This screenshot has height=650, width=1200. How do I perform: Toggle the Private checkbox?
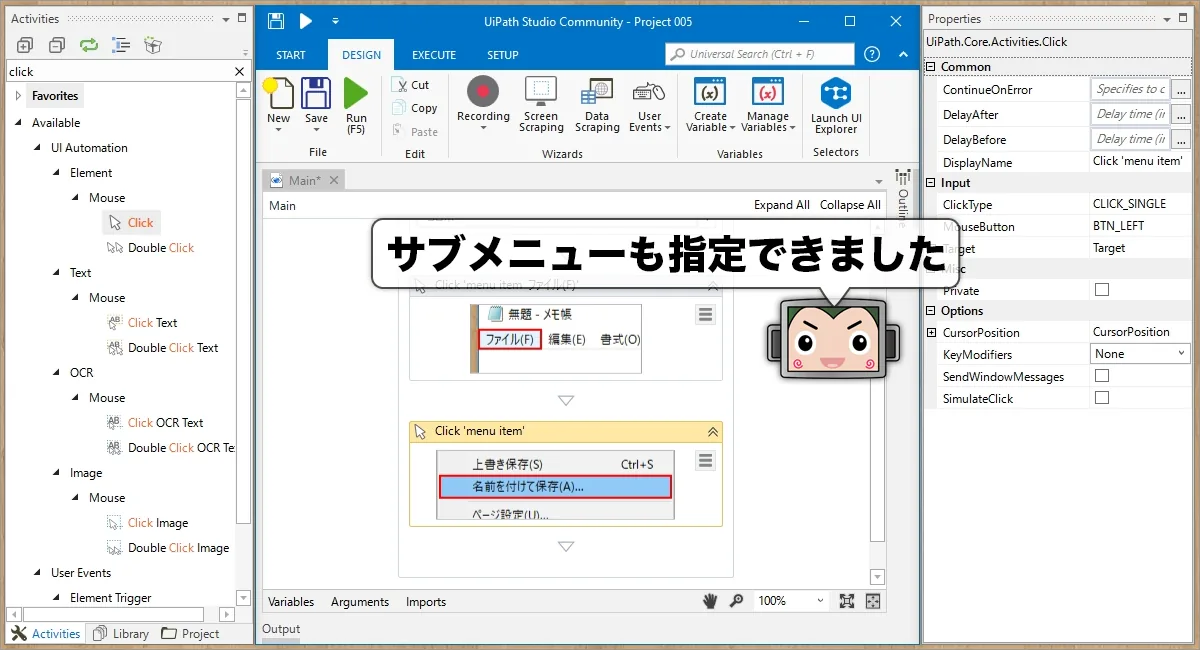pos(1102,290)
